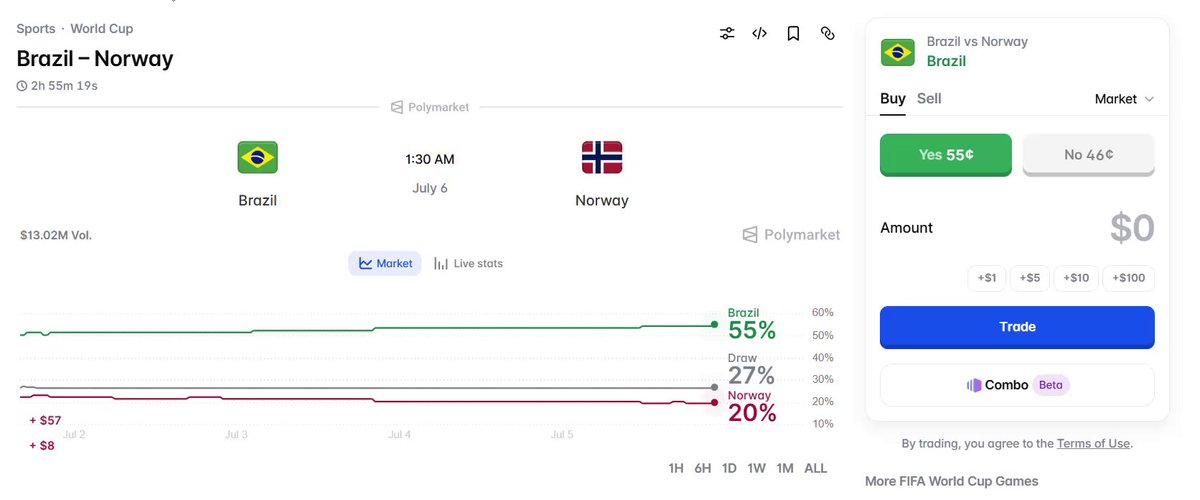This screenshot has width=1200, height=500.
Task: Click the Brazil flag beside the match time
Action: (257, 157)
